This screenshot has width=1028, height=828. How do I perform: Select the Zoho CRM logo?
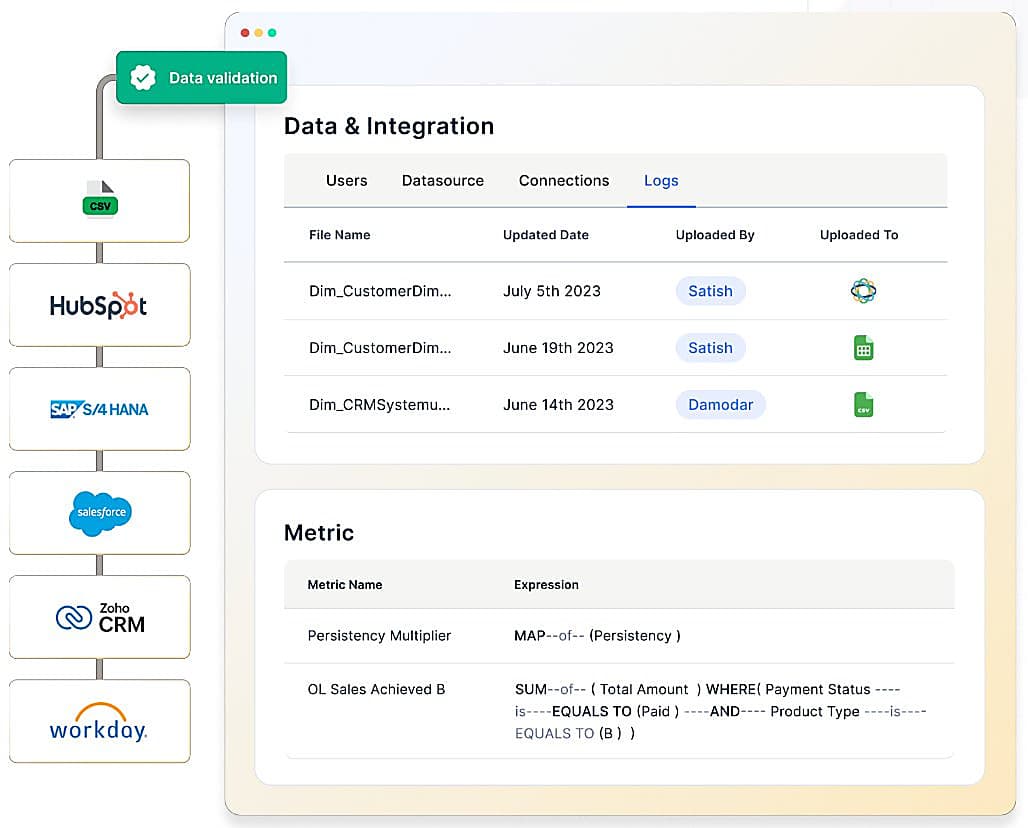pos(100,618)
